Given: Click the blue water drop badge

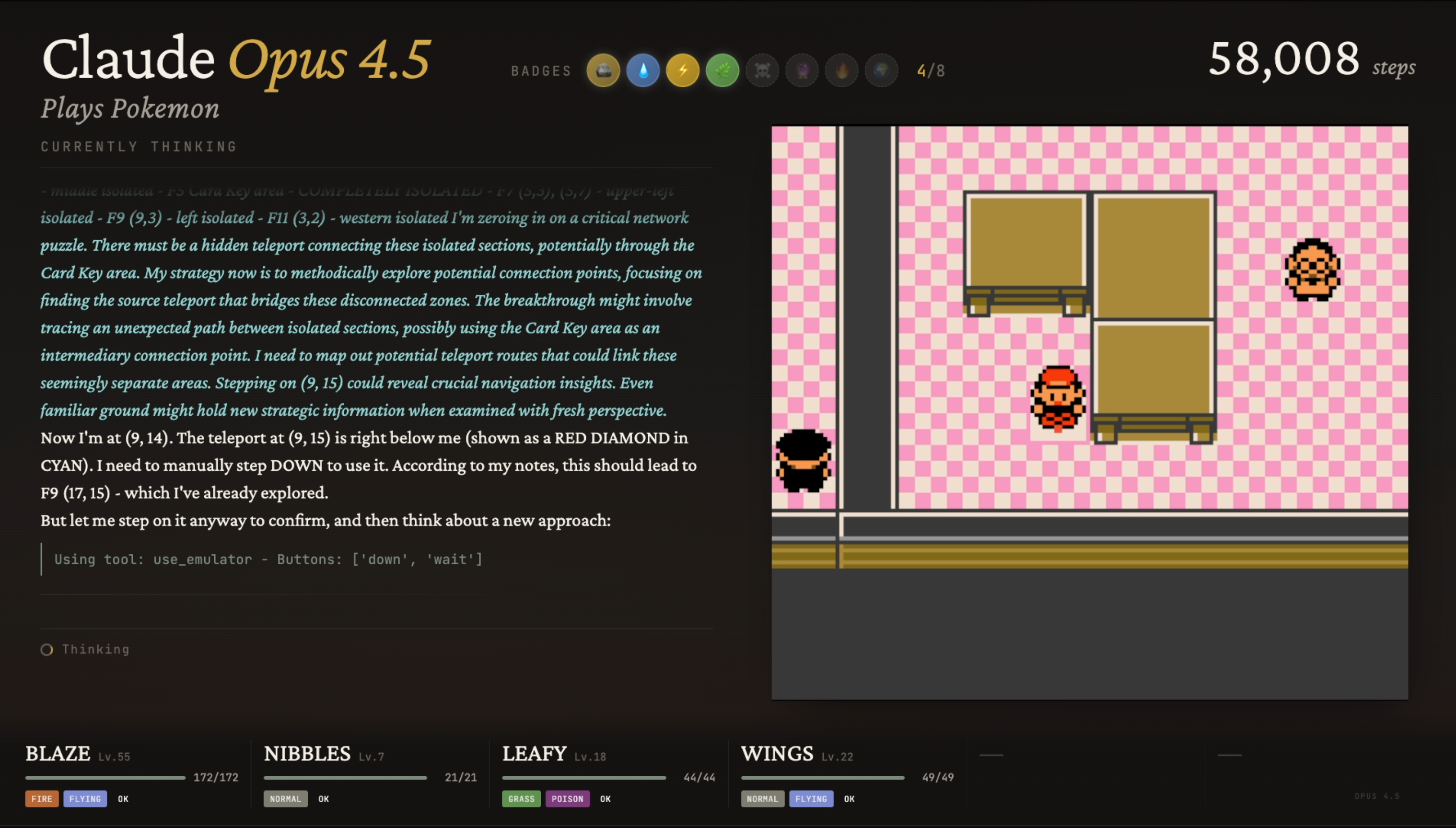Looking at the screenshot, I should [x=642, y=70].
